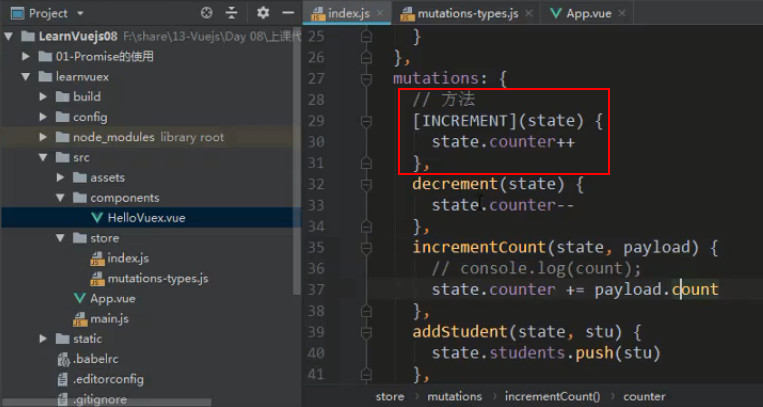The width and height of the screenshot is (763, 407).
Task: Expand the node_modules folder
Action: 43,137
